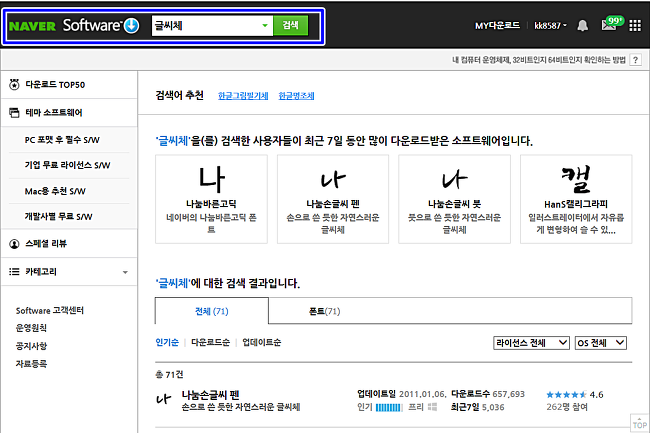Image resolution: width=650 pixels, height=433 pixels.
Task: Open the HanS캘리그라피 font card
Action: coord(576,199)
